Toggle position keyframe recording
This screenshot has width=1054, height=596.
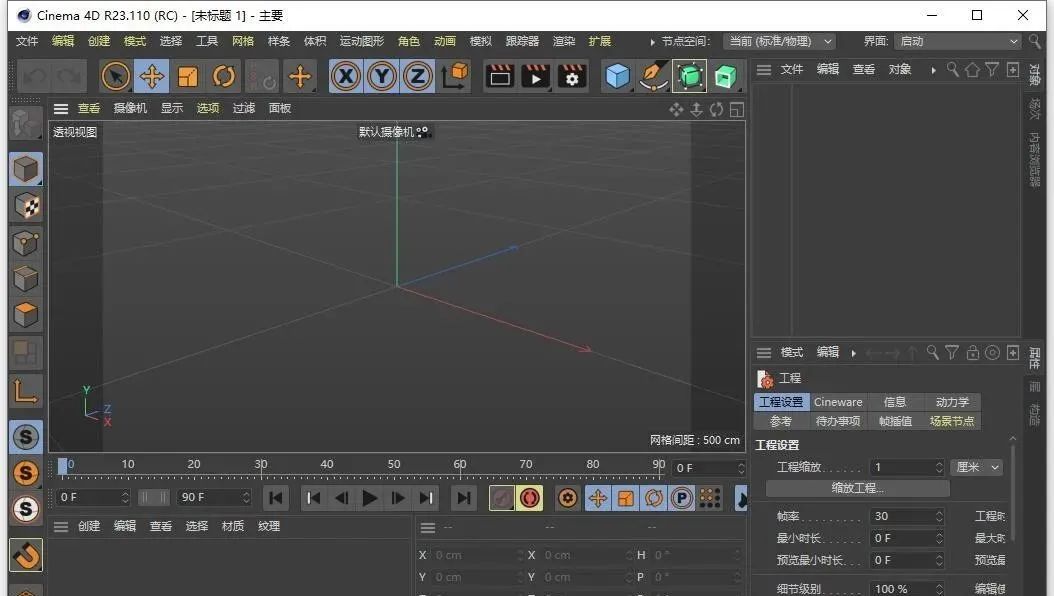[x=598, y=498]
